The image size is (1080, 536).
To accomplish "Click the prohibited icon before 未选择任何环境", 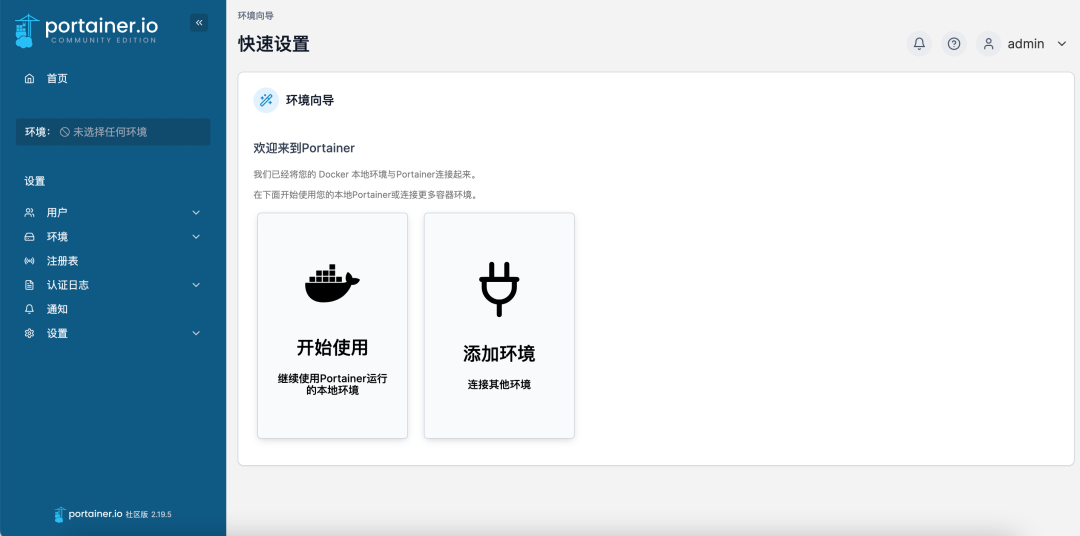I will click(x=65, y=132).
